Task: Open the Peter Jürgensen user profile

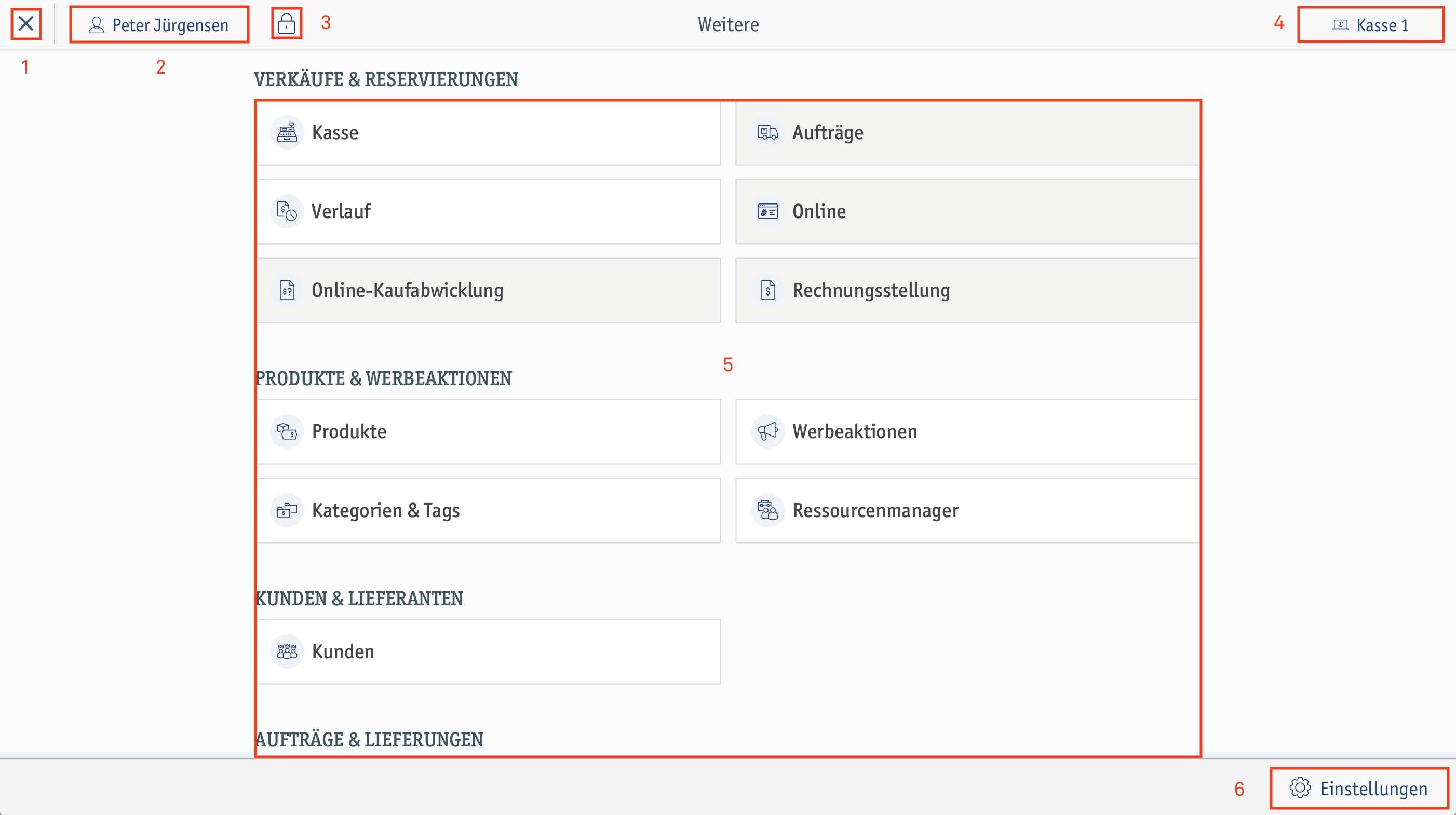Action: 159,25
